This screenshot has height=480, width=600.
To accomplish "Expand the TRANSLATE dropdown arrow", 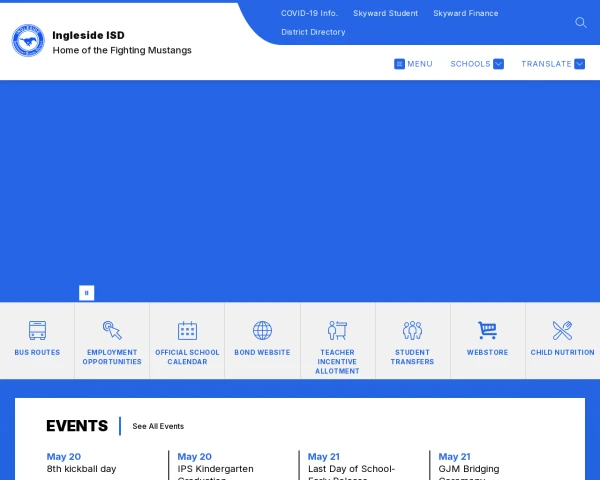I will [579, 64].
